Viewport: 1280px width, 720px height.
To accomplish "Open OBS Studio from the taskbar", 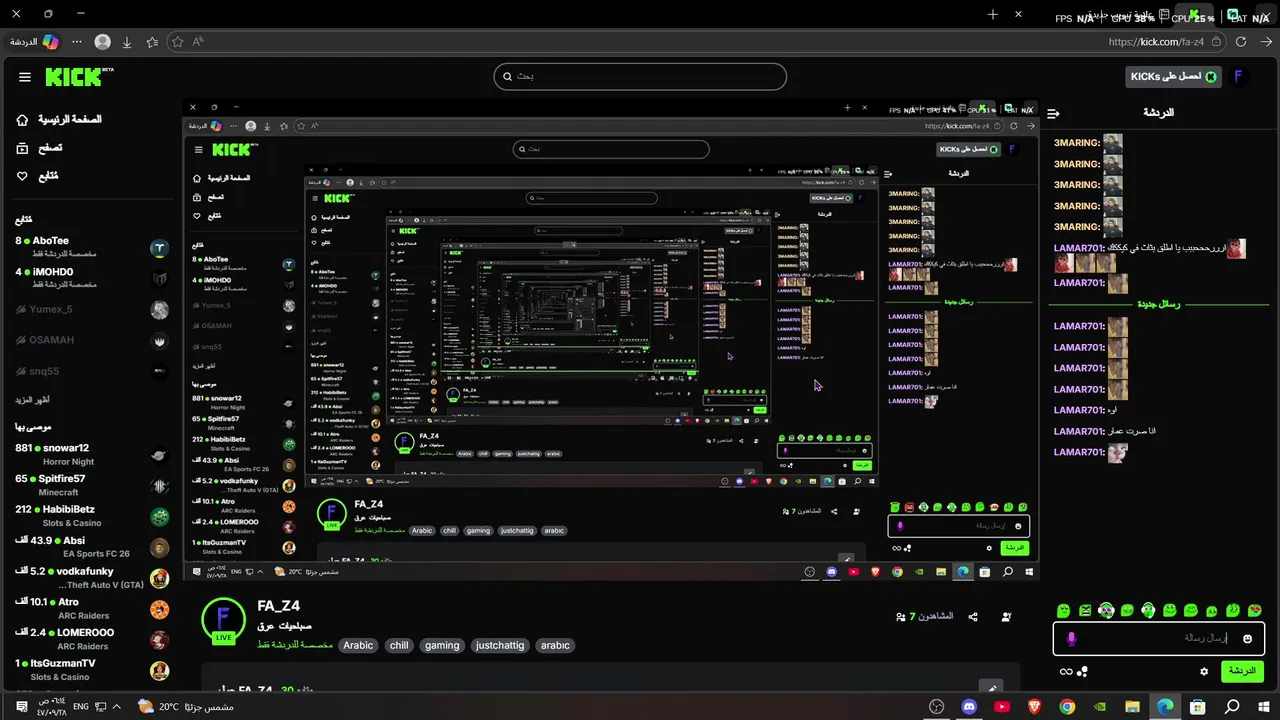I will (x=936, y=706).
